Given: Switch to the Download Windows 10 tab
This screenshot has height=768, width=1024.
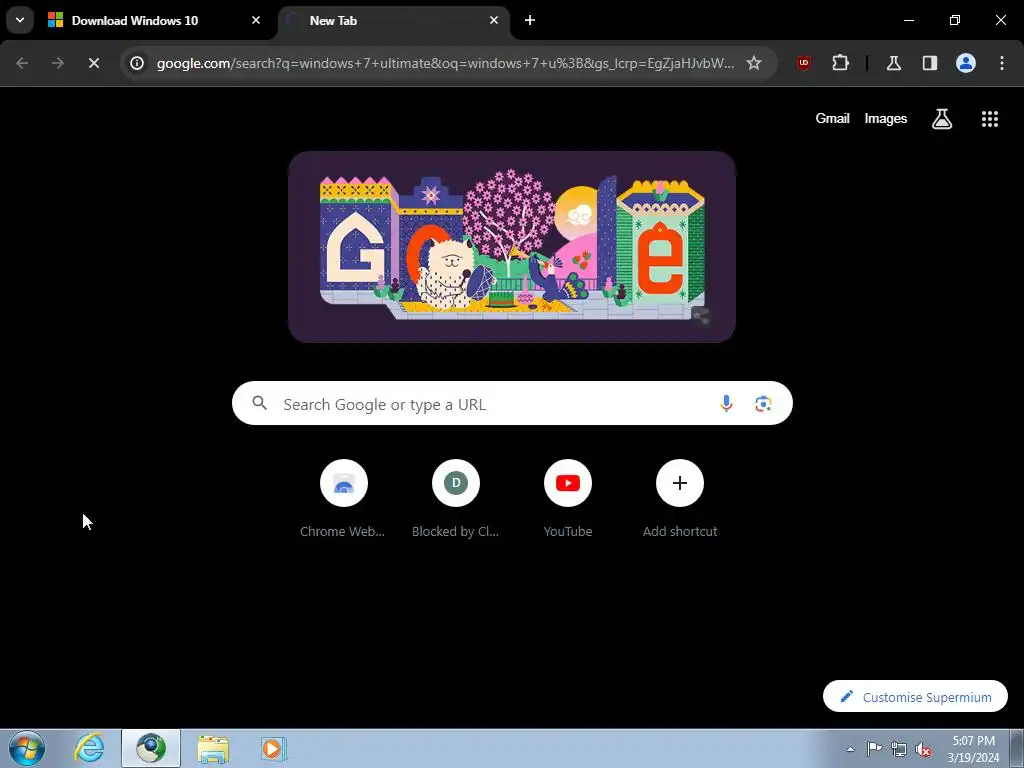Looking at the screenshot, I should tap(154, 21).
